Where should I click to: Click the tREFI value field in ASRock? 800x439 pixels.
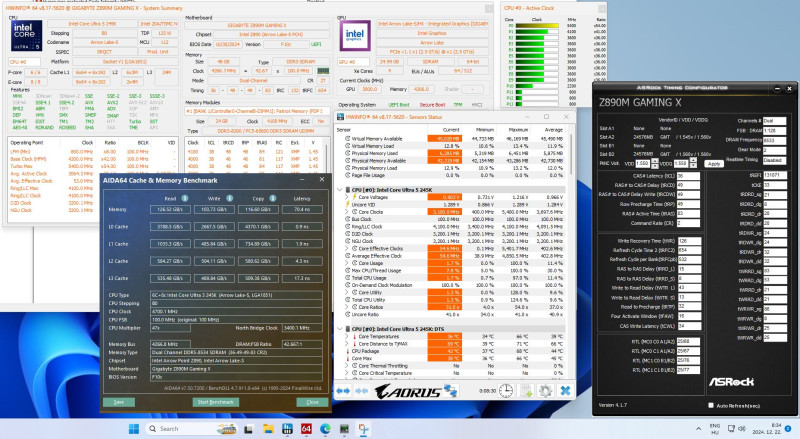[x=774, y=175]
